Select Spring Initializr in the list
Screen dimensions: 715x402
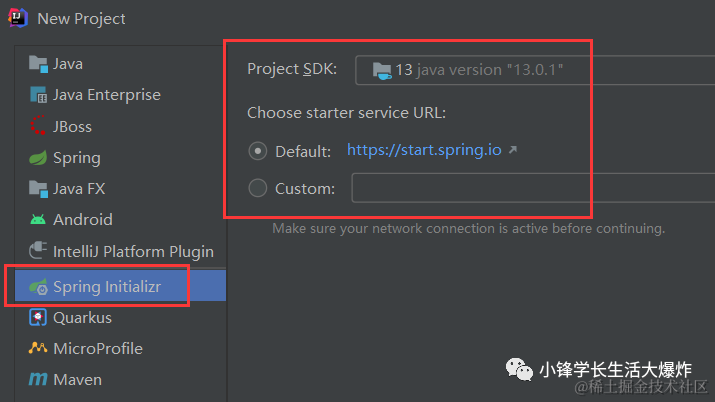point(120,285)
